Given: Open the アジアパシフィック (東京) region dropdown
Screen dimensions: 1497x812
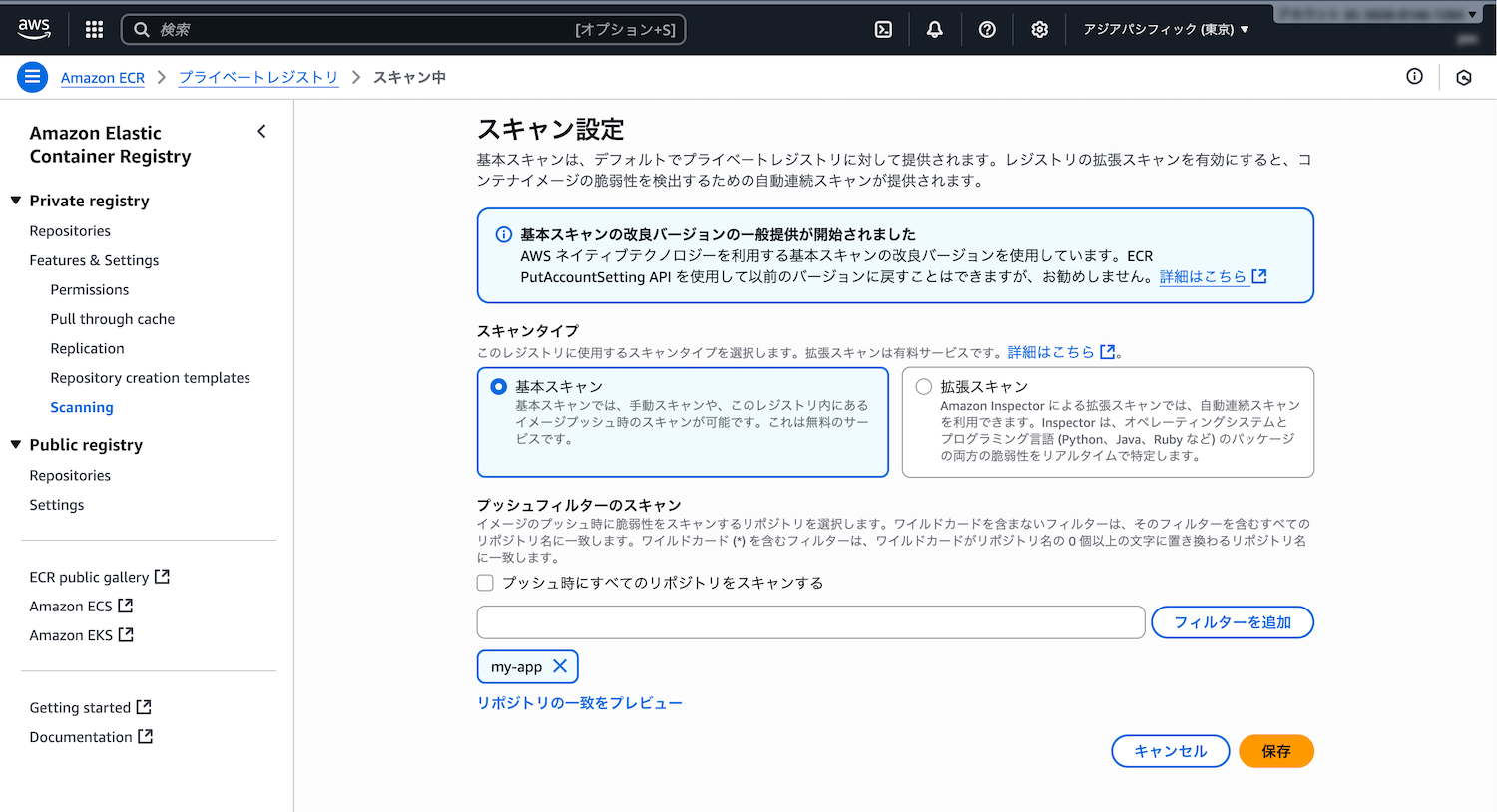Looking at the screenshot, I should click(1166, 30).
